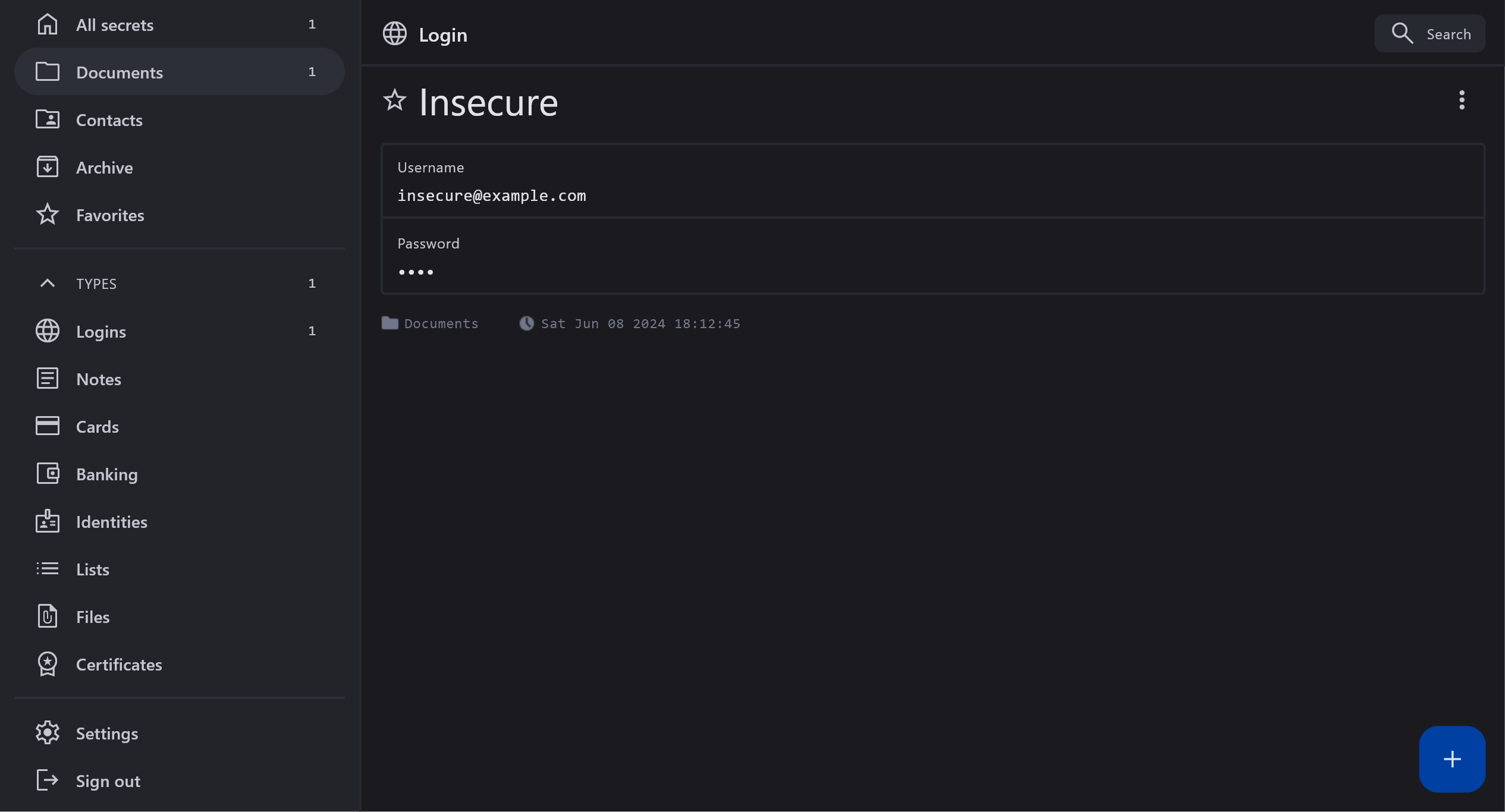Open the Banking type icon

coord(48,474)
